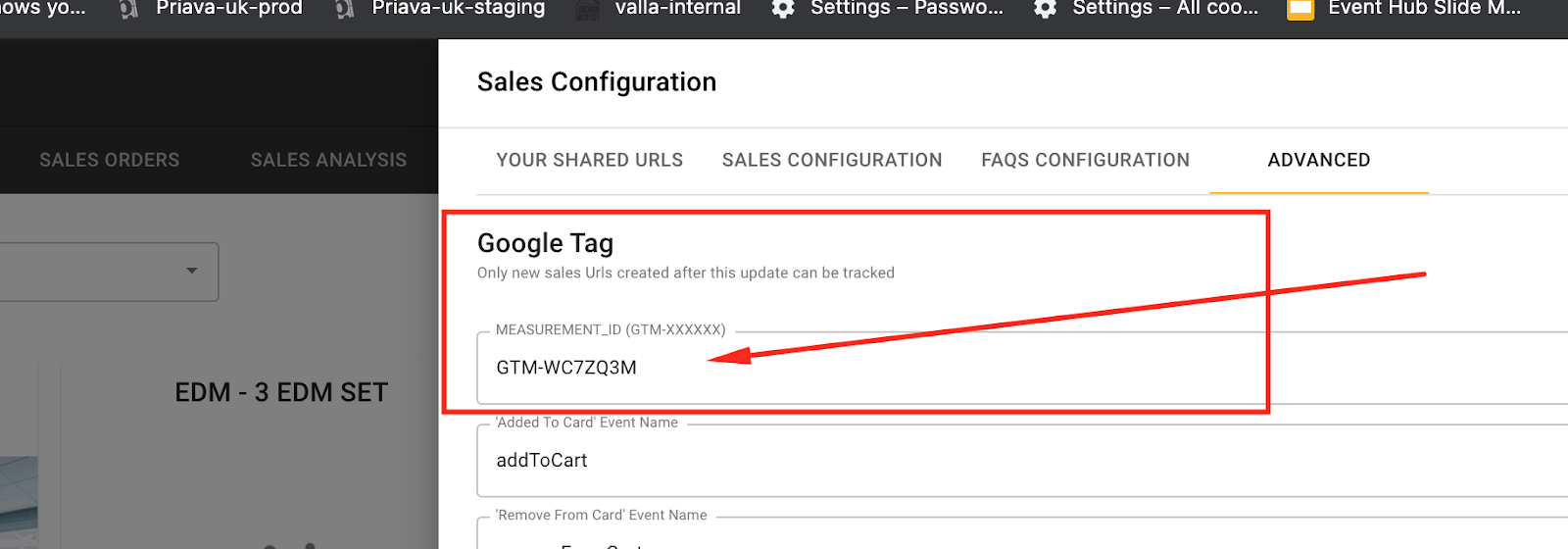Image resolution: width=1568 pixels, height=549 pixels.
Task: Click the valla-internal bookmark label
Action: point(678,9)
